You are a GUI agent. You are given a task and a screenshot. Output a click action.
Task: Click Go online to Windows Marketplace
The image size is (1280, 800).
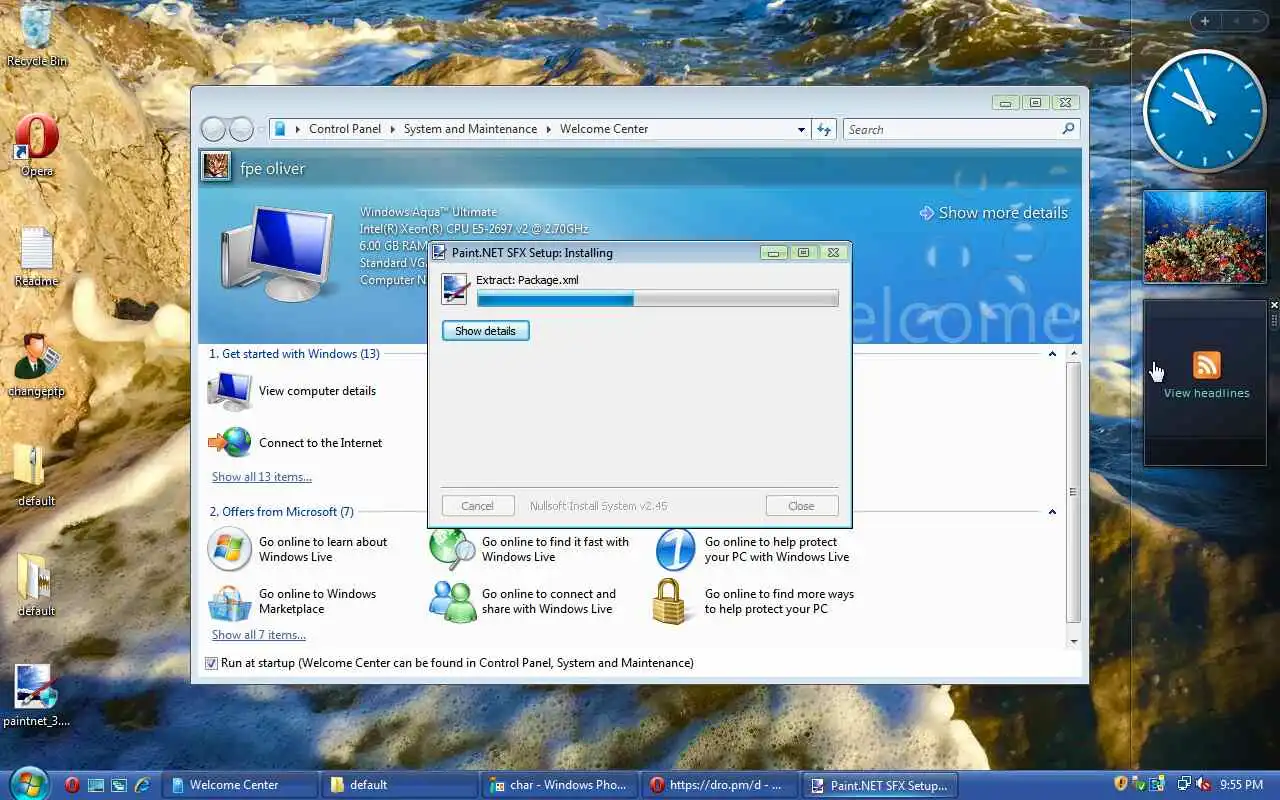[x=317, y=601]
